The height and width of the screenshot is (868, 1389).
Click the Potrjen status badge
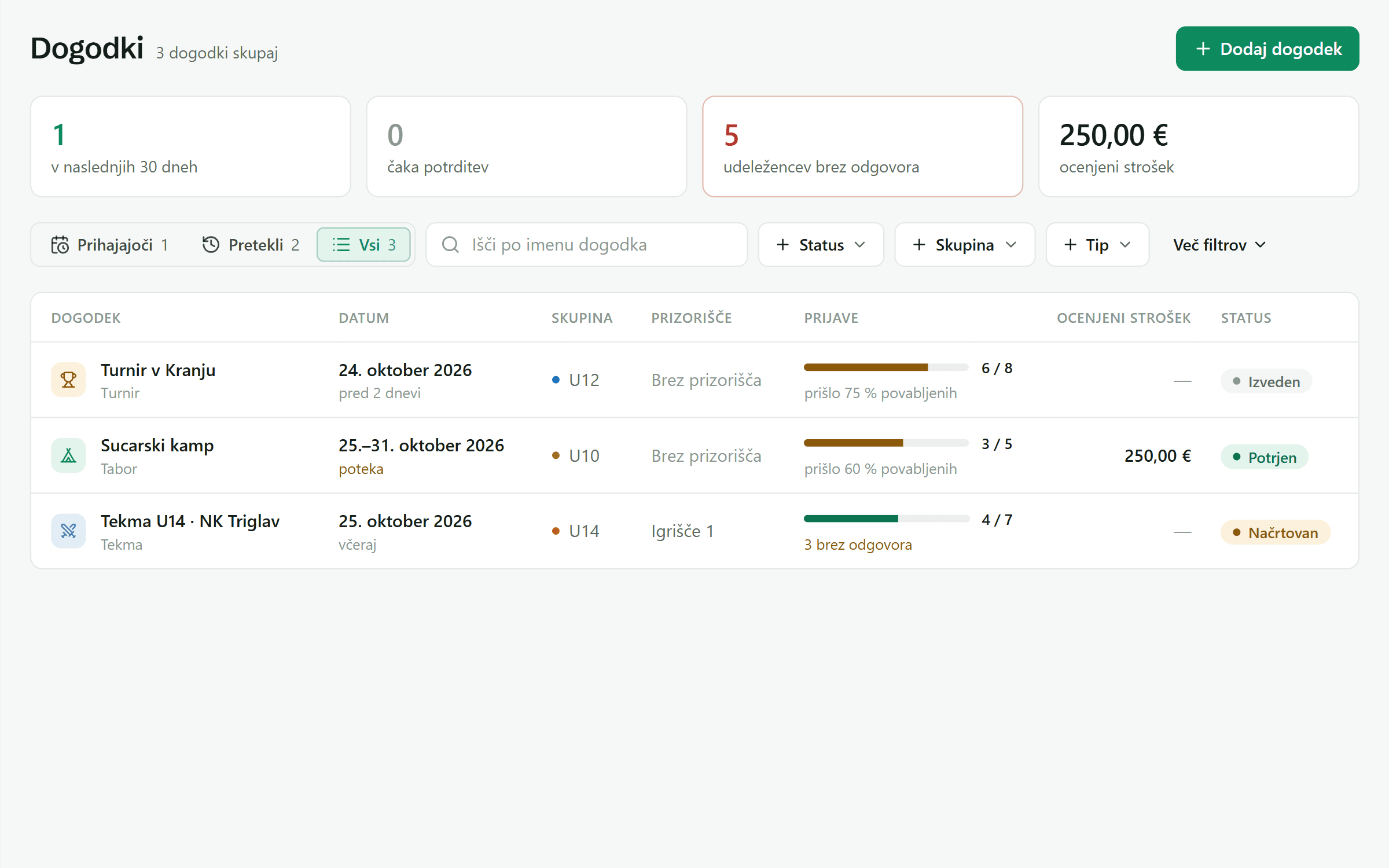[1265, 457]
